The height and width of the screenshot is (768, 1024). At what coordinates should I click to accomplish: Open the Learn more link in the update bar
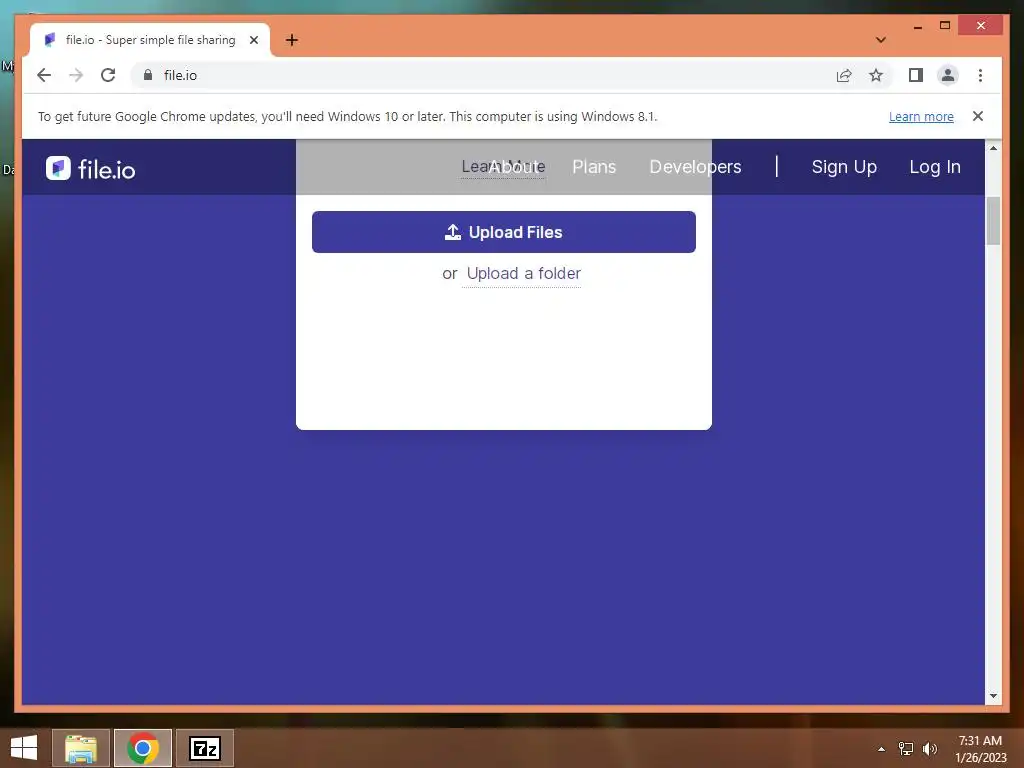point(921,116)
